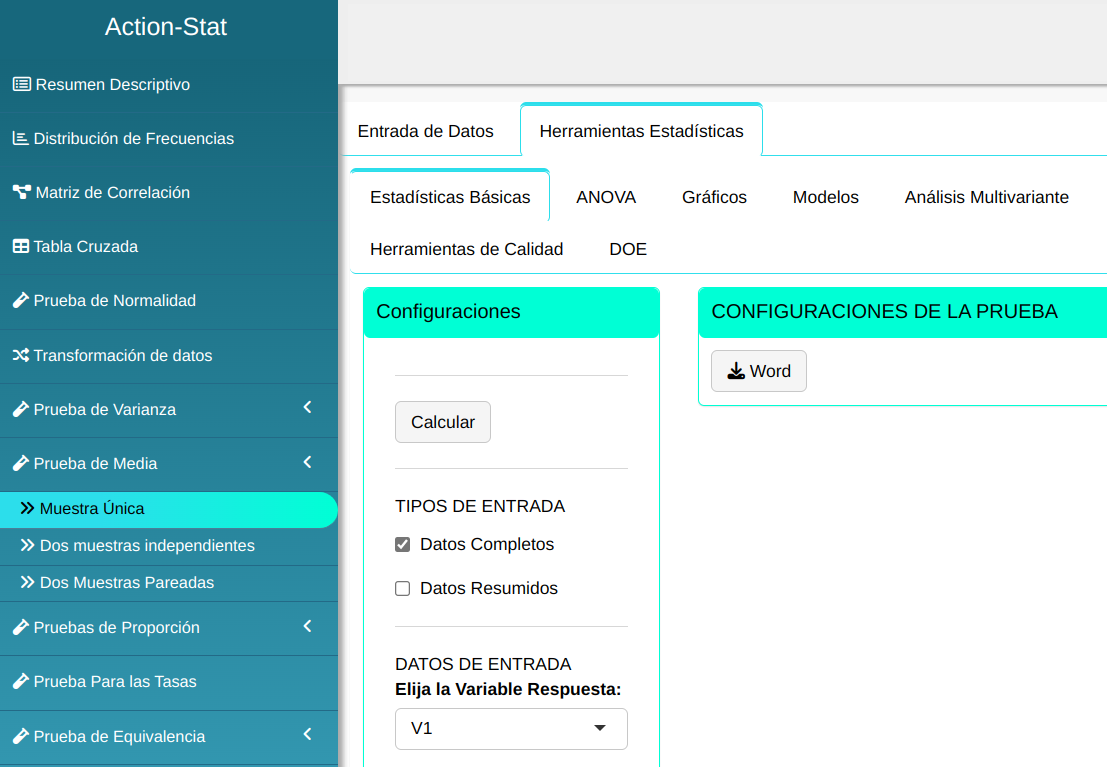Screen dimensions: 1107x767
Task: Select Dos muestras independientes in sidebar
Action: tap(147, 546)
